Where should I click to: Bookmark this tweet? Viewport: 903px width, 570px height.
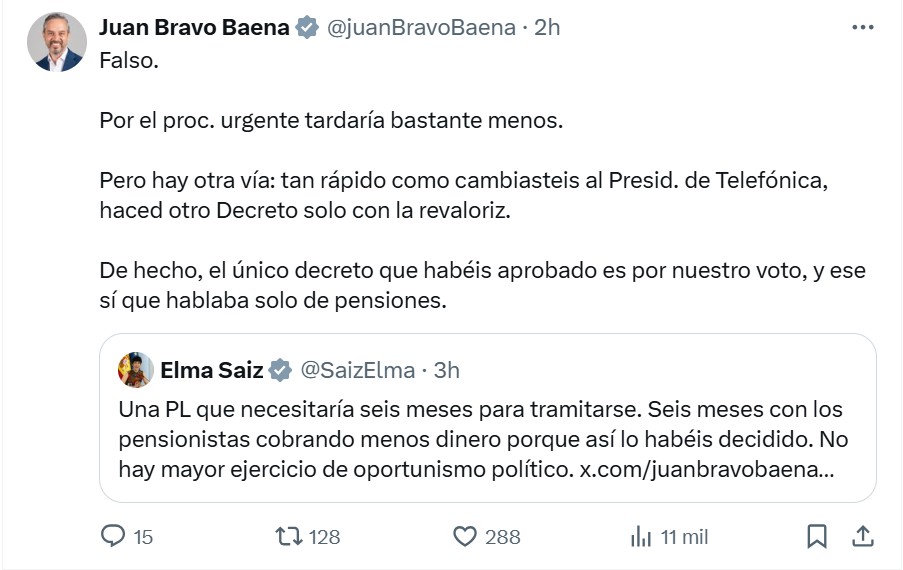[x=816, y=537]
